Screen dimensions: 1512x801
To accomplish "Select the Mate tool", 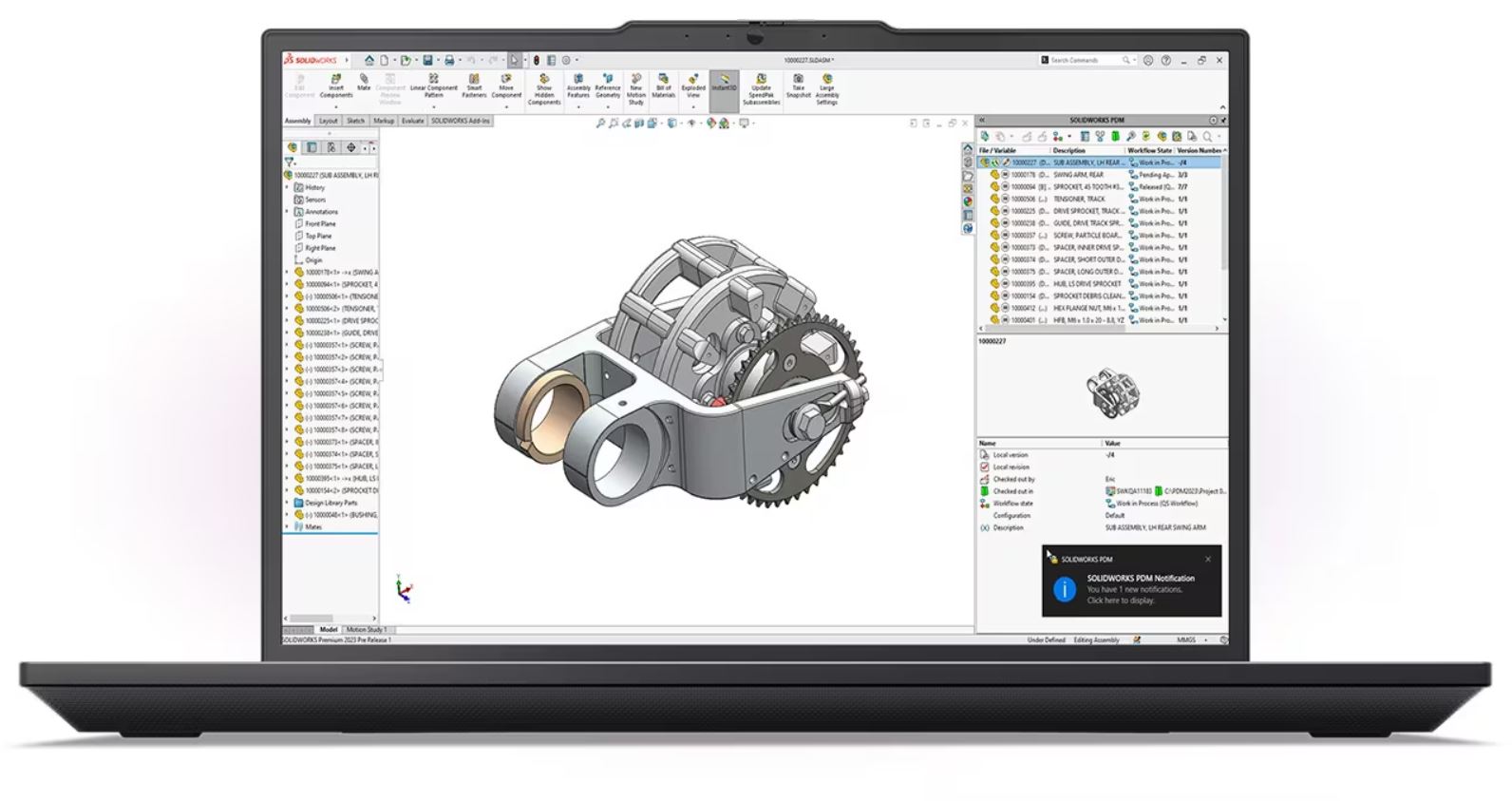I will (x=364, y=83).
